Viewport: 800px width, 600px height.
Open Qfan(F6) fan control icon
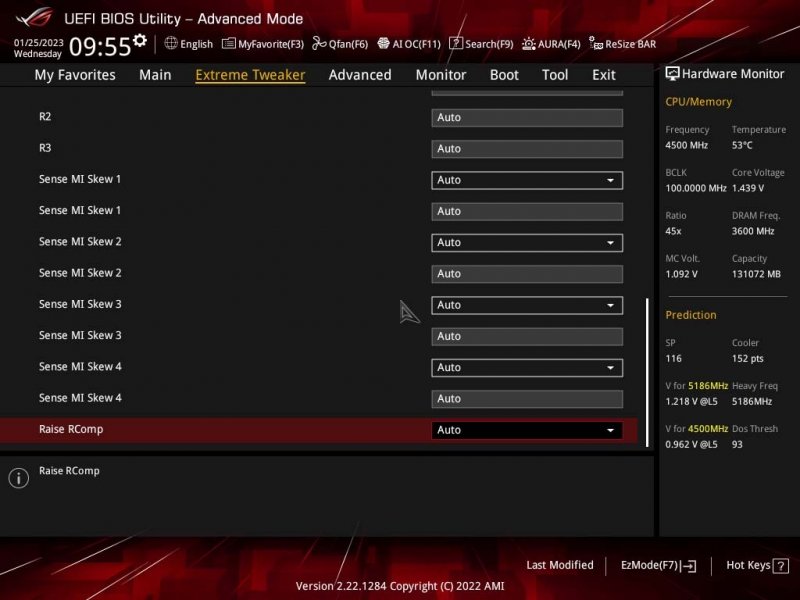[x=319, y=43]
